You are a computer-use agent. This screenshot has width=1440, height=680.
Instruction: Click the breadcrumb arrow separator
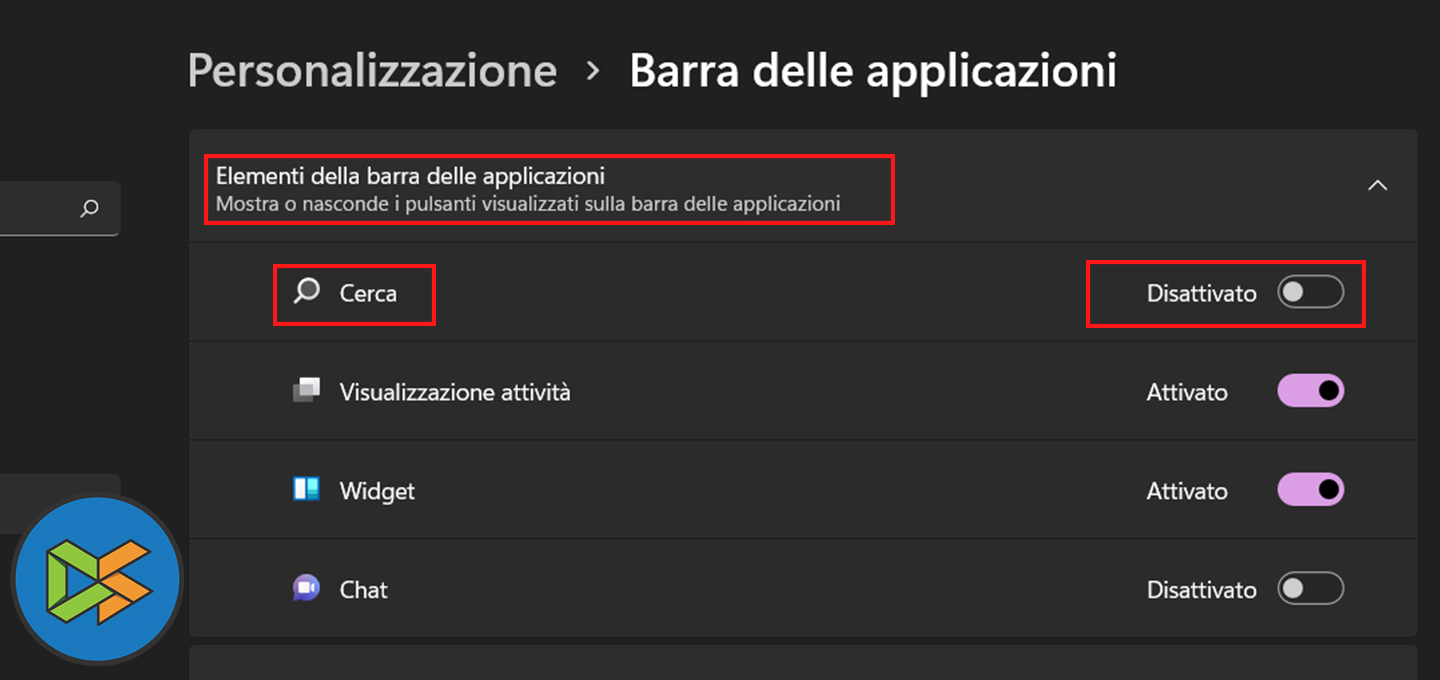click(593, 71)
